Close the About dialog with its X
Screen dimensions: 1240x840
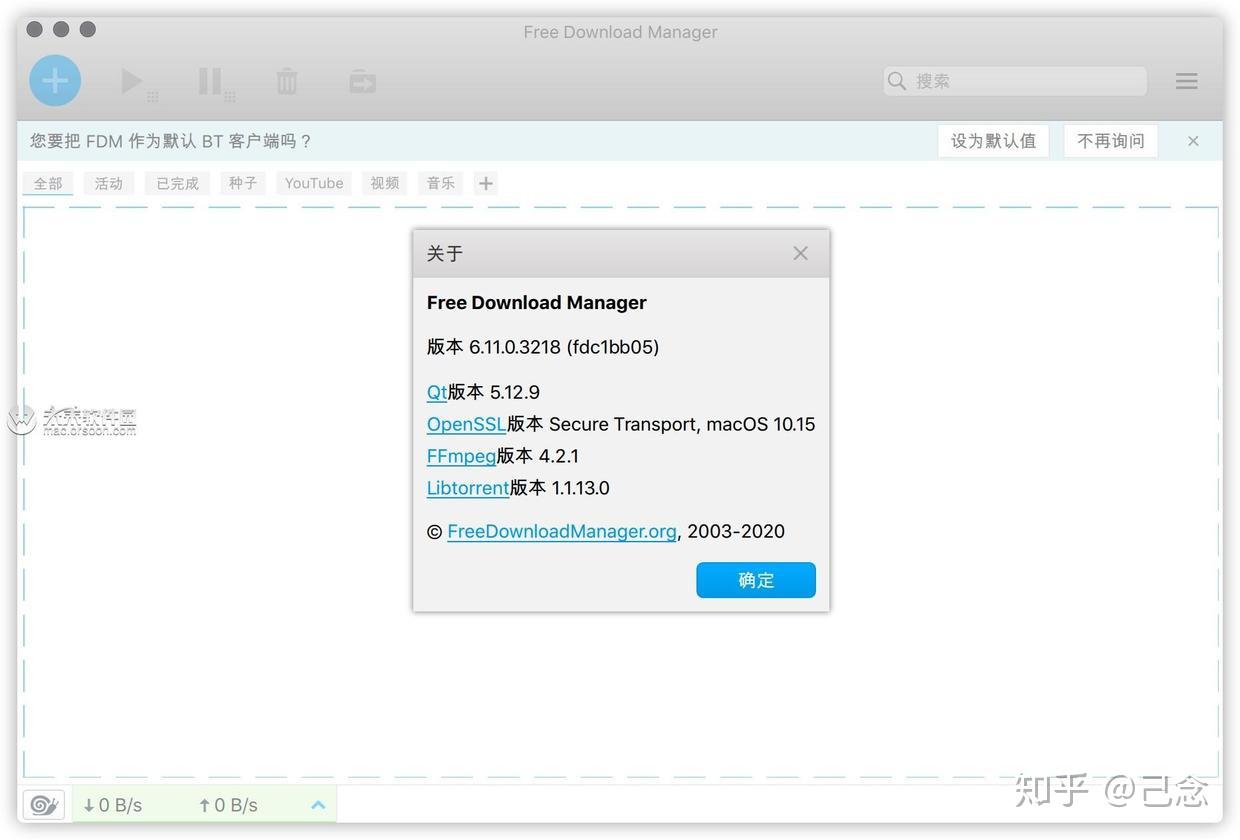pyautogui.click(x=800, y=253)
